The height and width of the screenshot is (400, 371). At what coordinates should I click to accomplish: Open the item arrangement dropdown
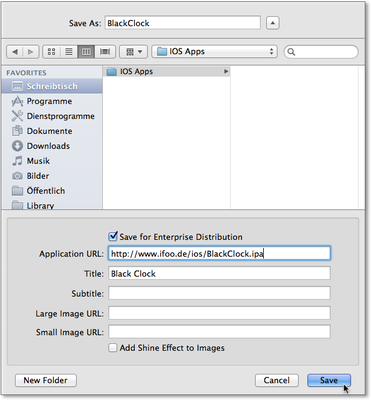tap(133, 52)
